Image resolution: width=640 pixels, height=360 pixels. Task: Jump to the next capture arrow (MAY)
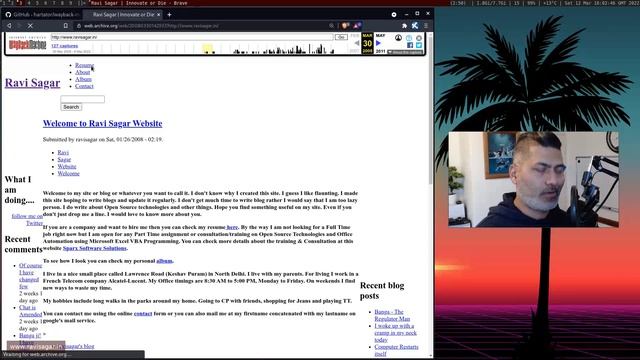tap(378, 43)
